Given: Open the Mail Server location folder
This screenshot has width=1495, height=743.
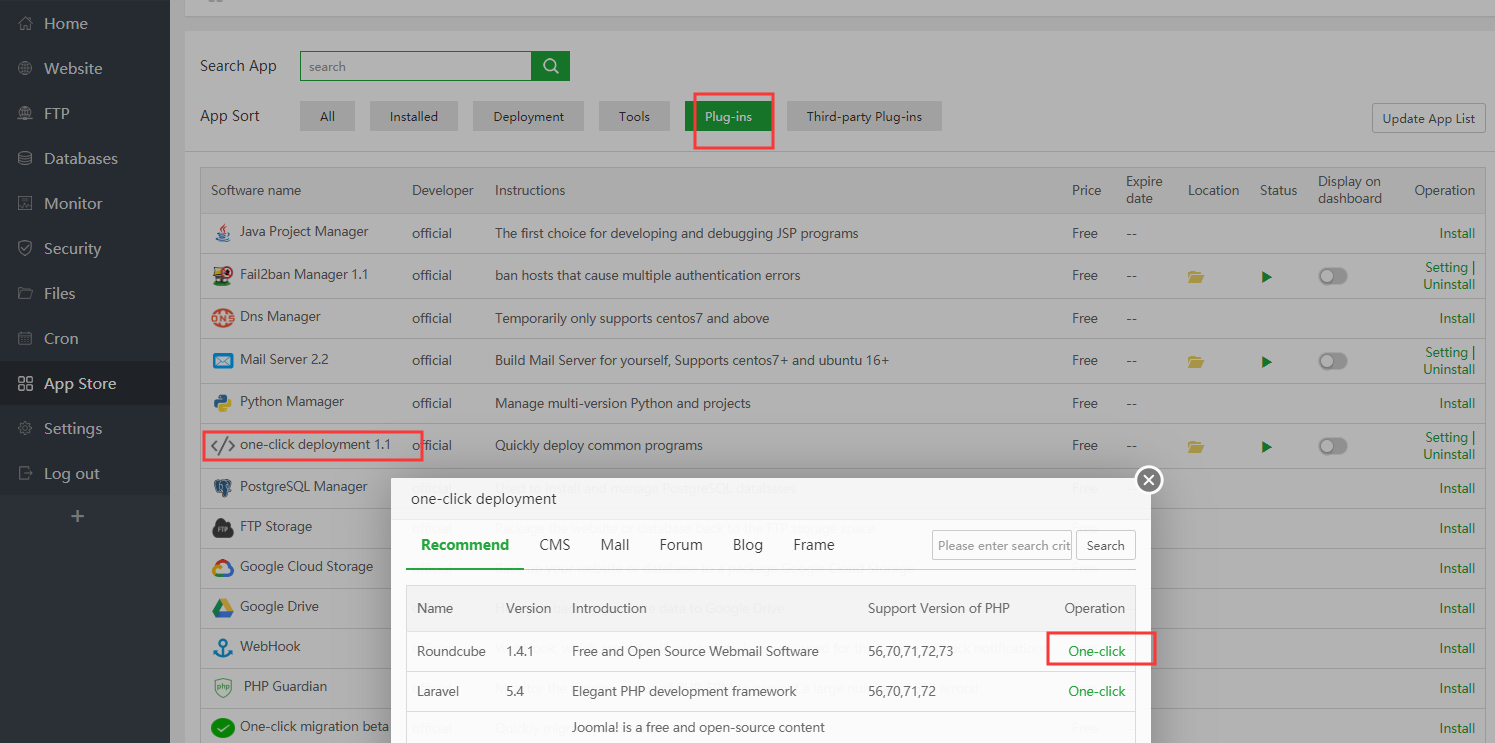Looking at the screenshot, I should [1195, 362].
